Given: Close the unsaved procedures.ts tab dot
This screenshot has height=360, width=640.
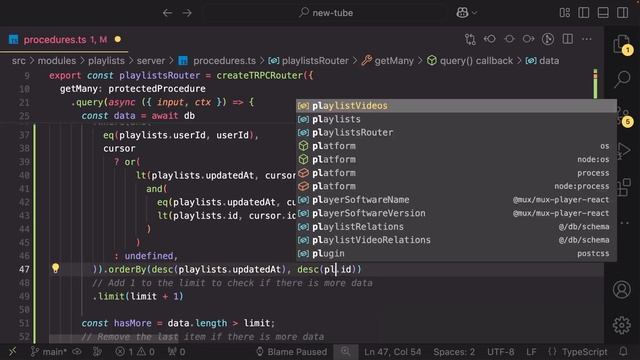Looking at the screenshot, I should (x=118, y=40).
